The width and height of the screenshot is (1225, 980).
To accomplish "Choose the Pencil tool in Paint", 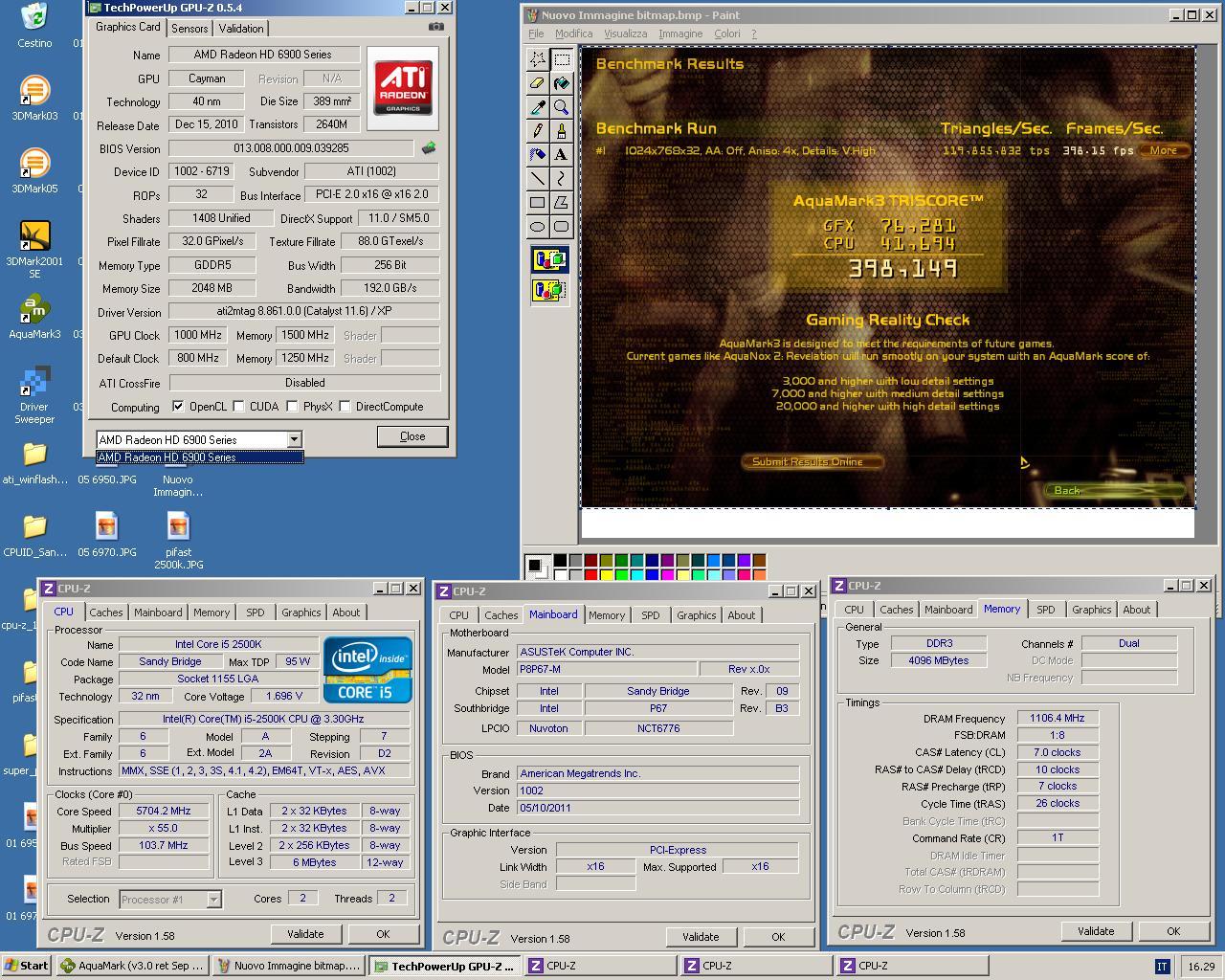I will coord(538,131).
